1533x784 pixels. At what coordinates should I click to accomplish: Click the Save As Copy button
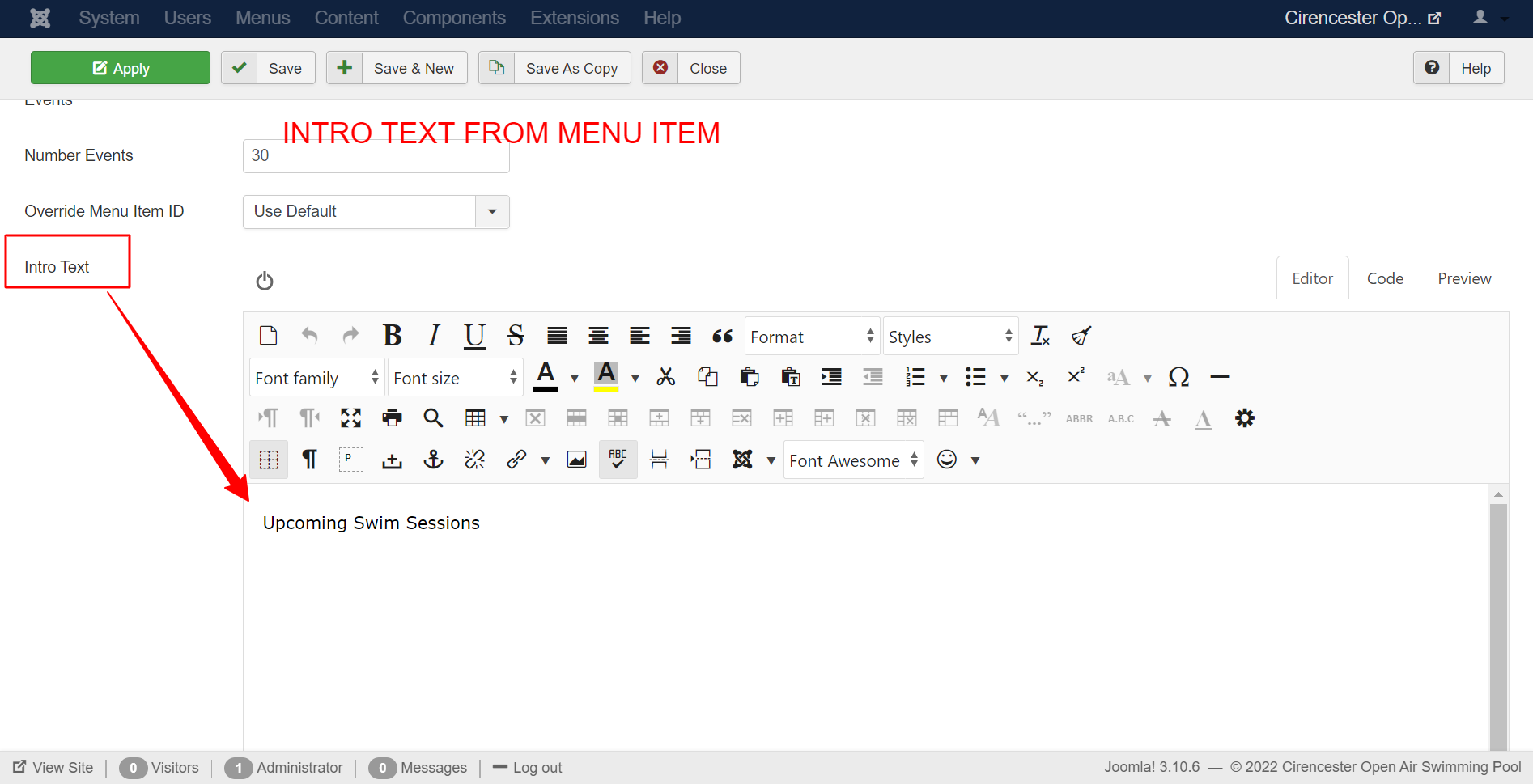click(554, 68)
